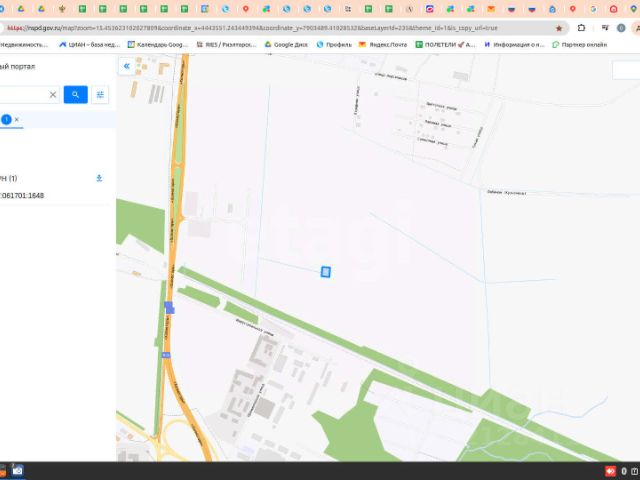Collapse the sidebar with the double-chevron button
The width and height of the screenshot is (640, 480).
pos(127,66)
